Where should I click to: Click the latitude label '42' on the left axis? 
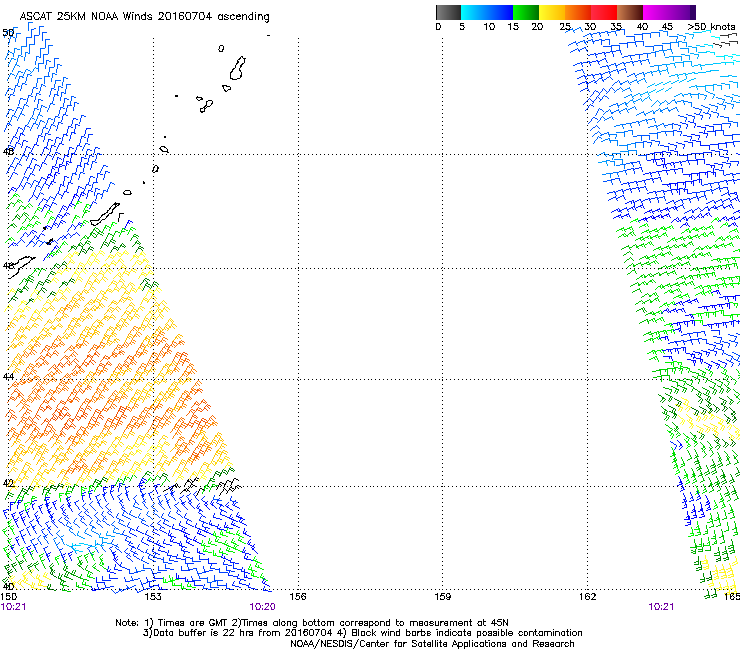tap(8, 483)
